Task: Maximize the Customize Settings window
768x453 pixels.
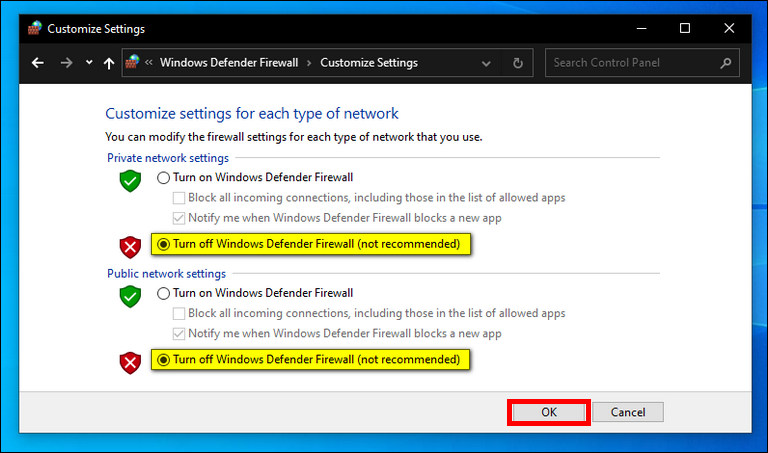Action: tap(685, 28)
